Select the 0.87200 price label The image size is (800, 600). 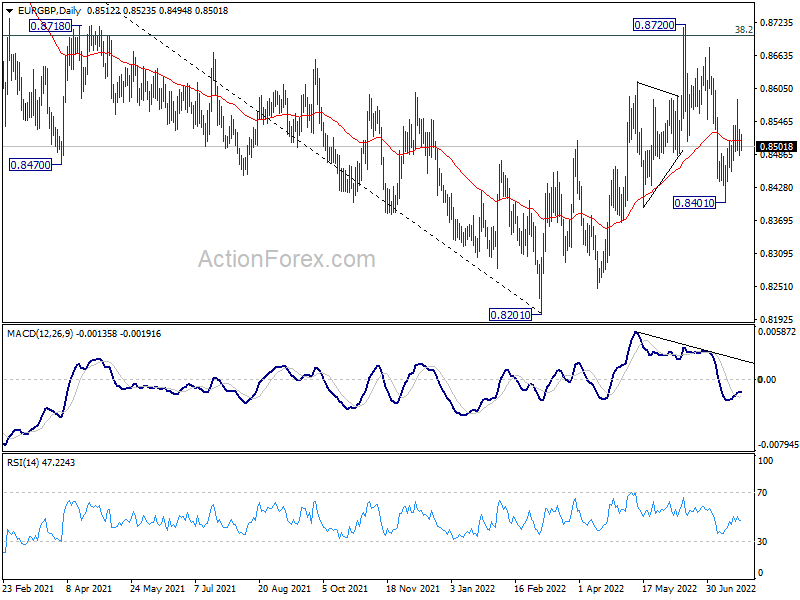tap(654, 24)
